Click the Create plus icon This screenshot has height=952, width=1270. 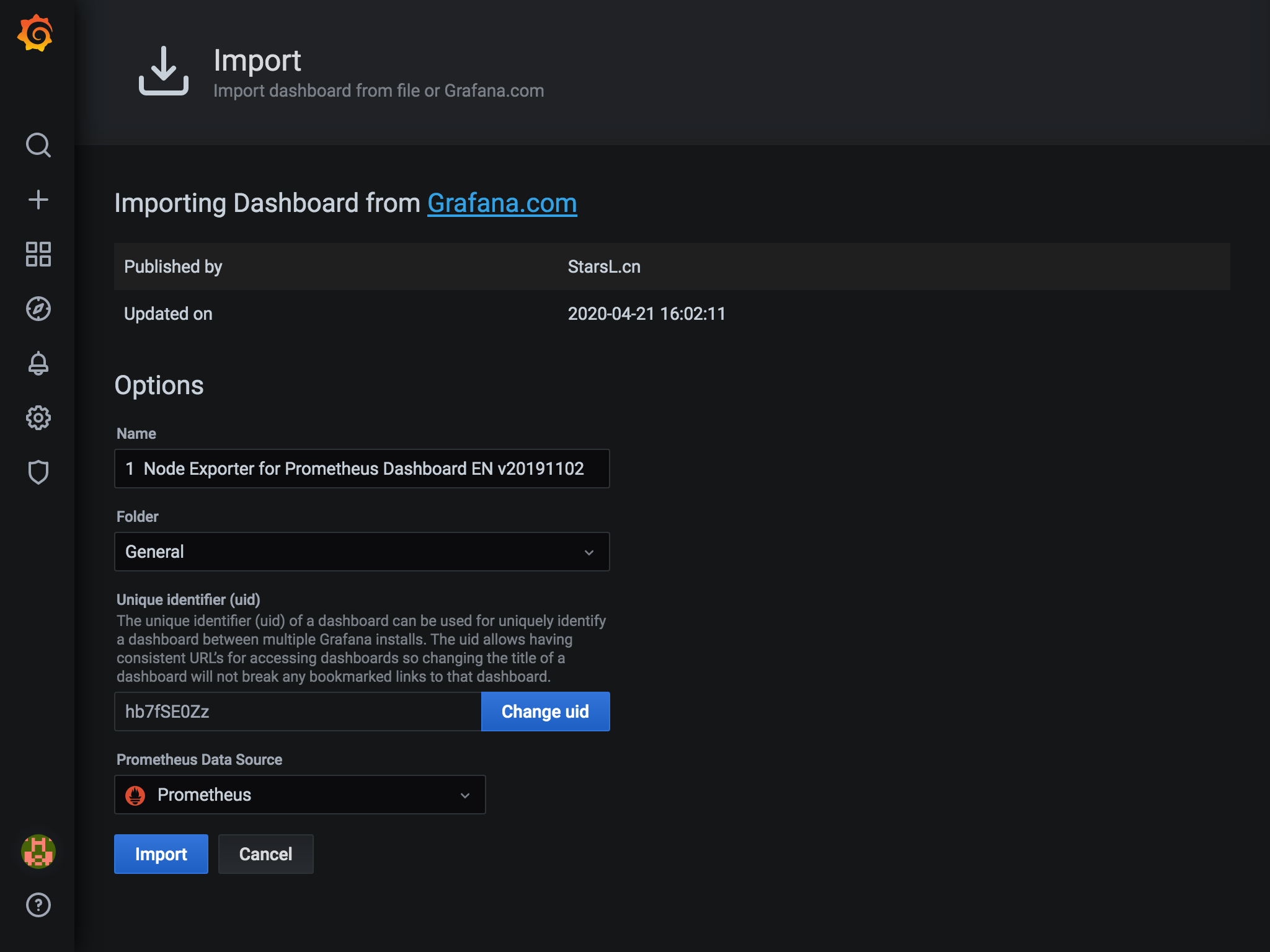(x=38, y=200)
